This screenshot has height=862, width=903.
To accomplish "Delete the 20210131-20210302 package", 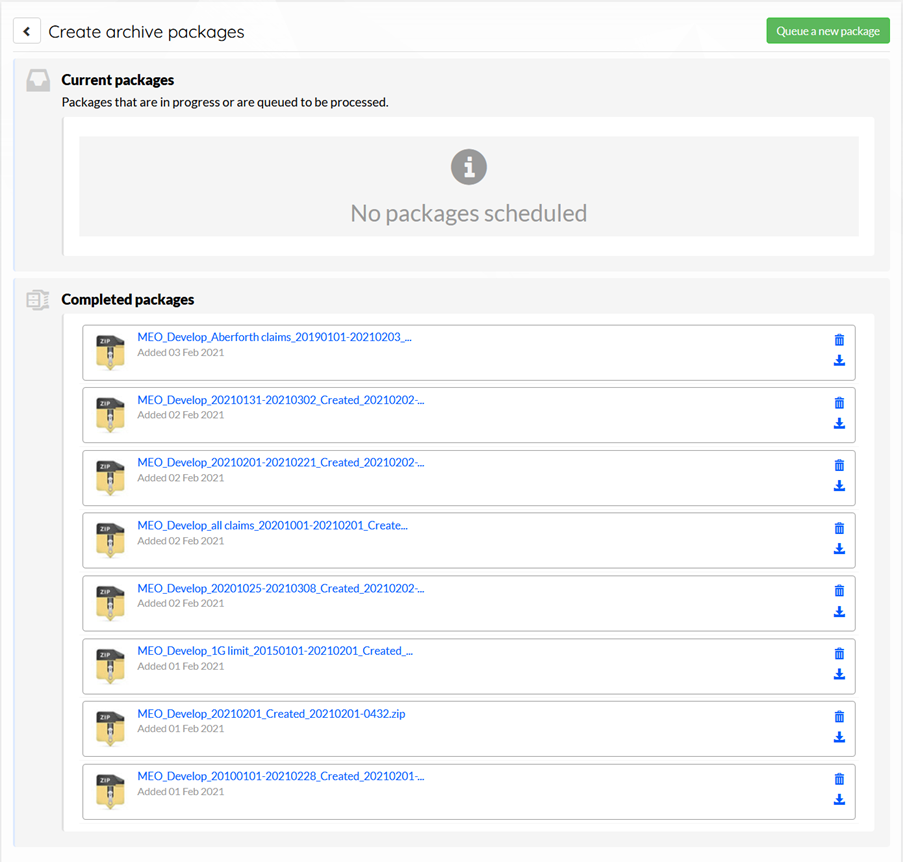I will pos(839,402).
